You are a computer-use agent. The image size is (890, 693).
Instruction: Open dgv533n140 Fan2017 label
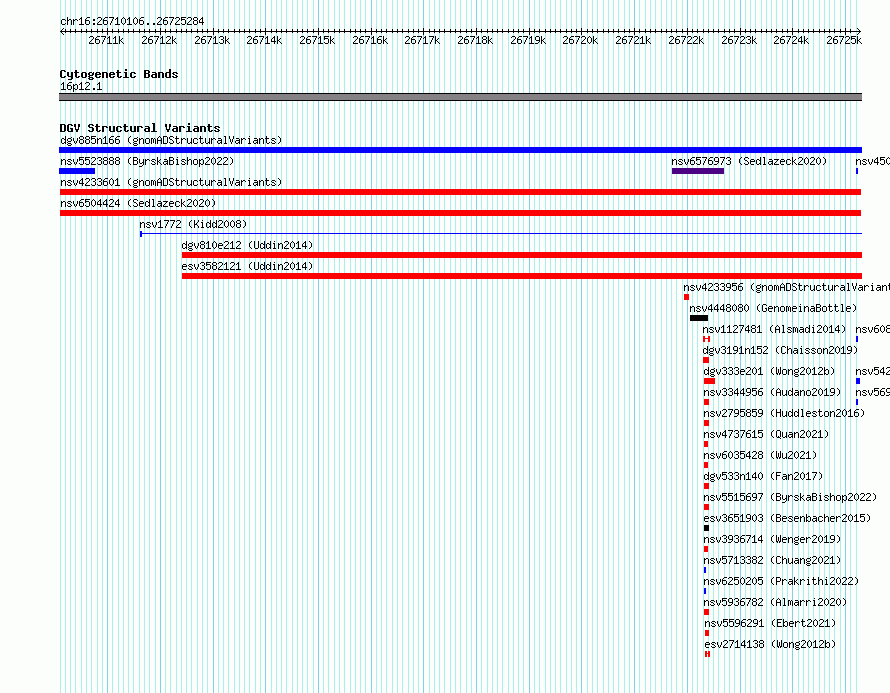click(x=763, y=476)
